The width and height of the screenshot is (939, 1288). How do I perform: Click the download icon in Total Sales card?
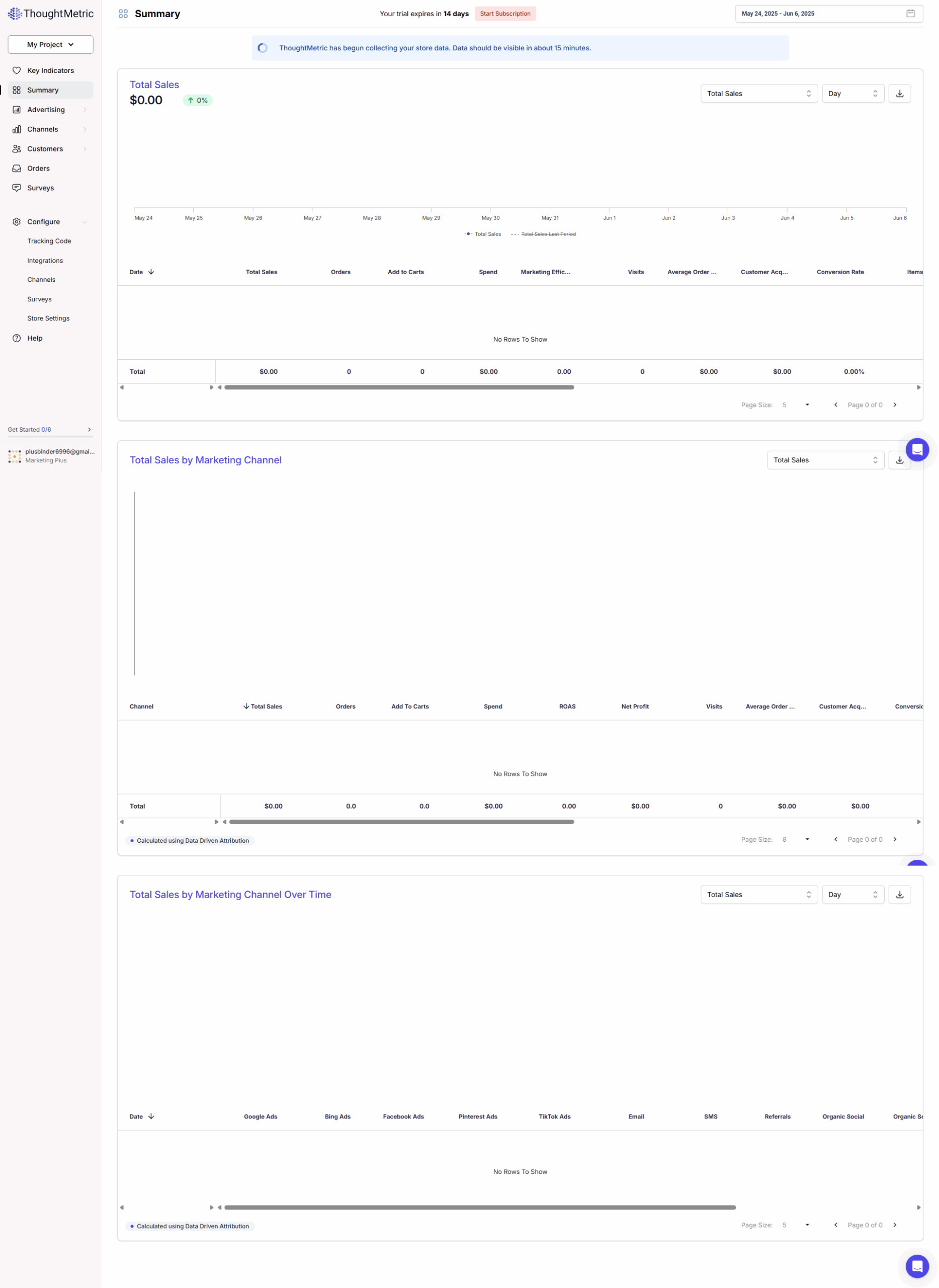click(x=899, y=94)
